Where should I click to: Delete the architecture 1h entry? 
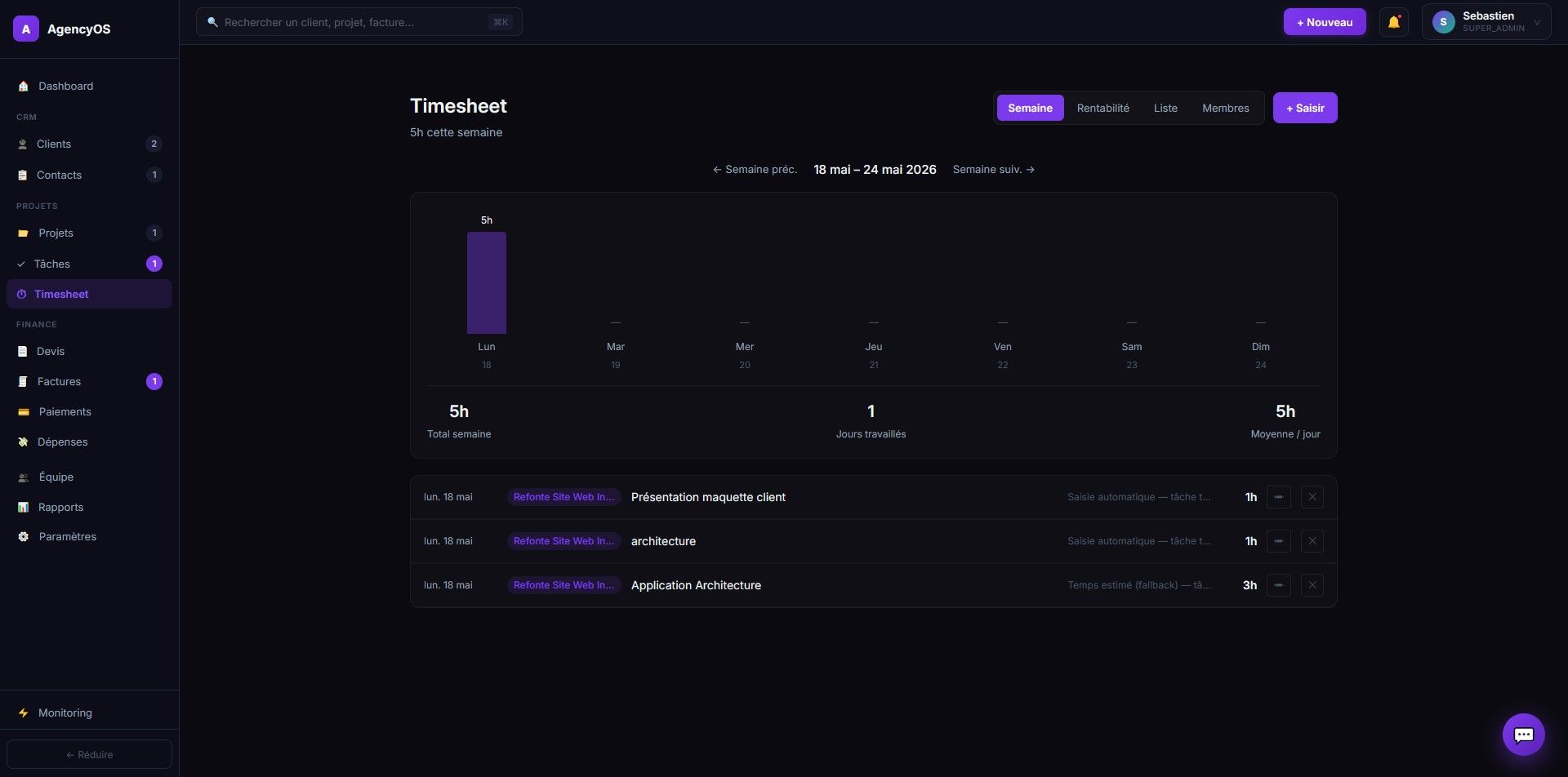click(x=1312, y=541)
